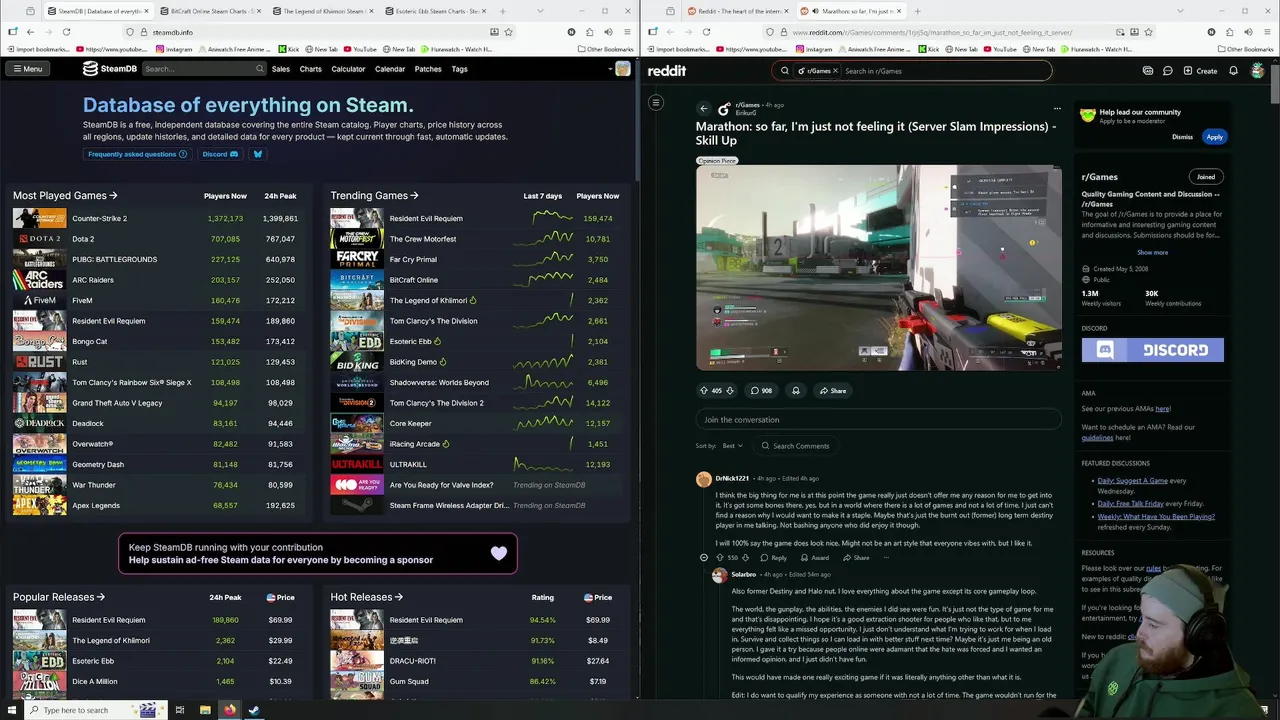The image size is (1280, 720).
Task: Go back using Reddit post back arrow
Action: pos(704,108)
